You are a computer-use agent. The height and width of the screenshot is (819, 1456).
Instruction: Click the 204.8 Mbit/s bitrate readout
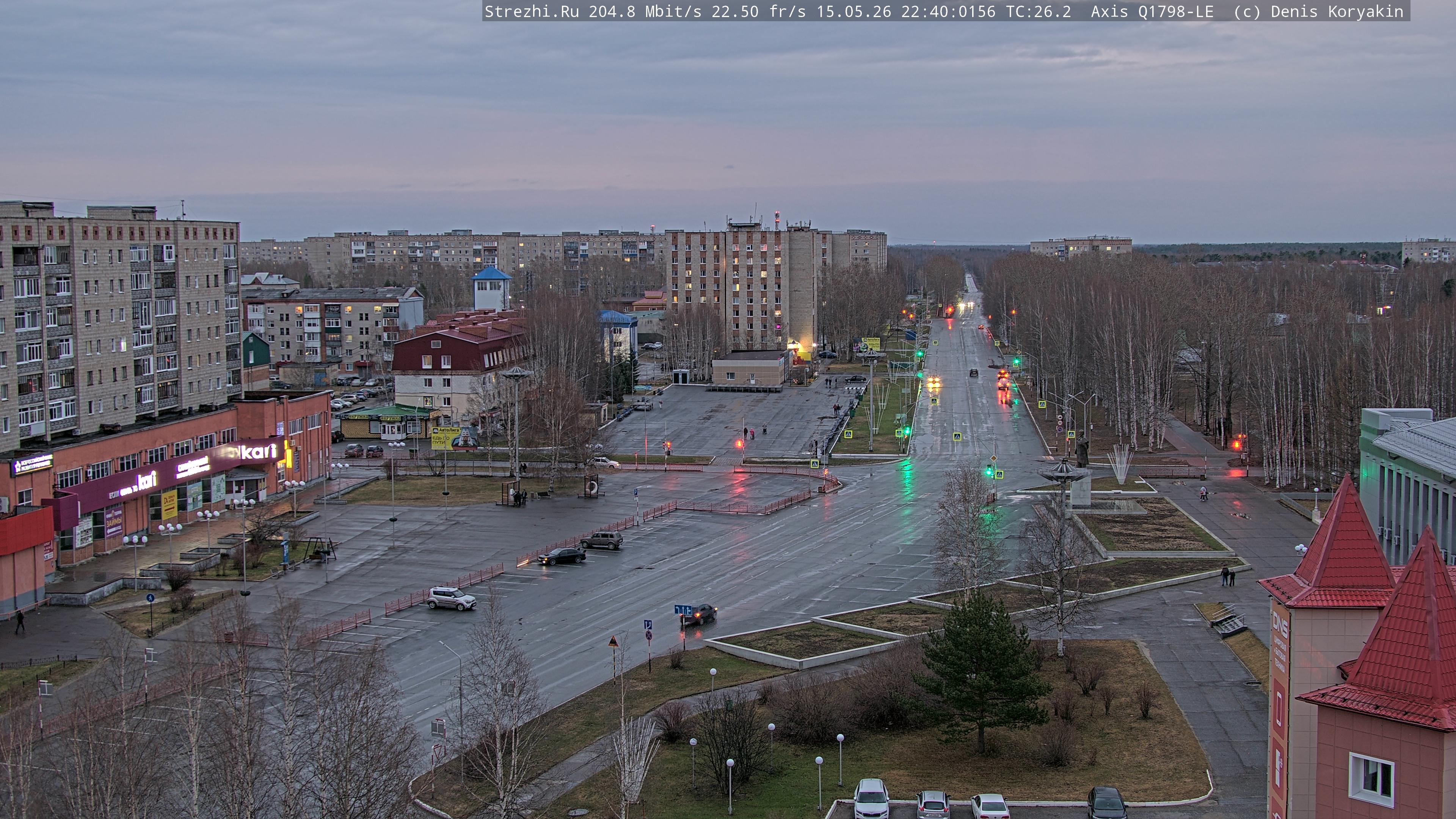pyautogui.click(x=645, y=12)
